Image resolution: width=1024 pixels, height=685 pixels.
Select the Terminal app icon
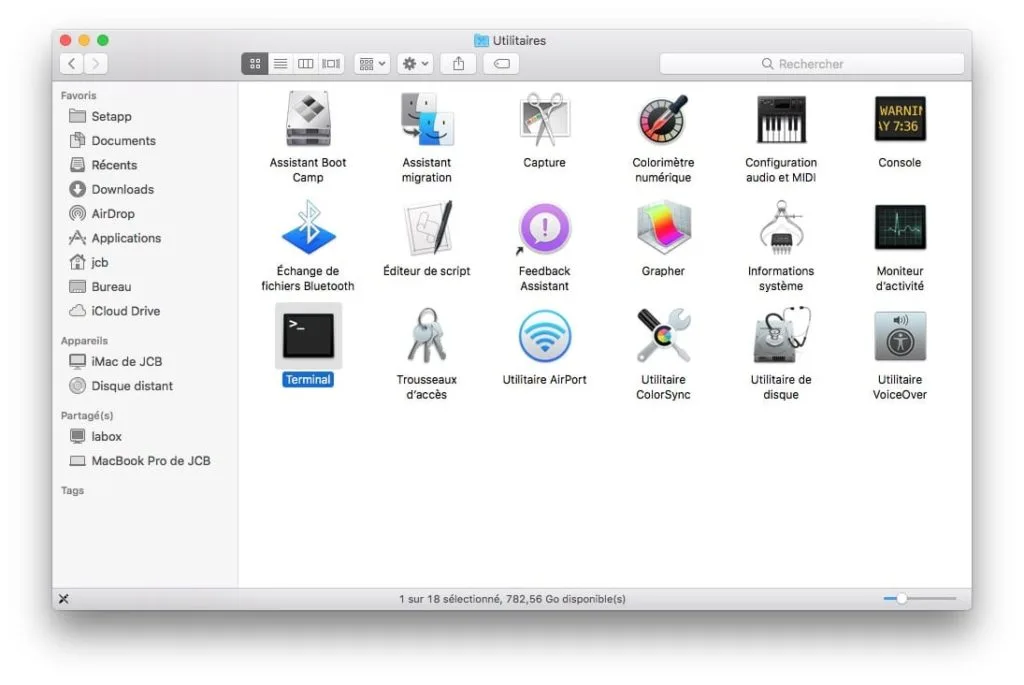point(308,336)
